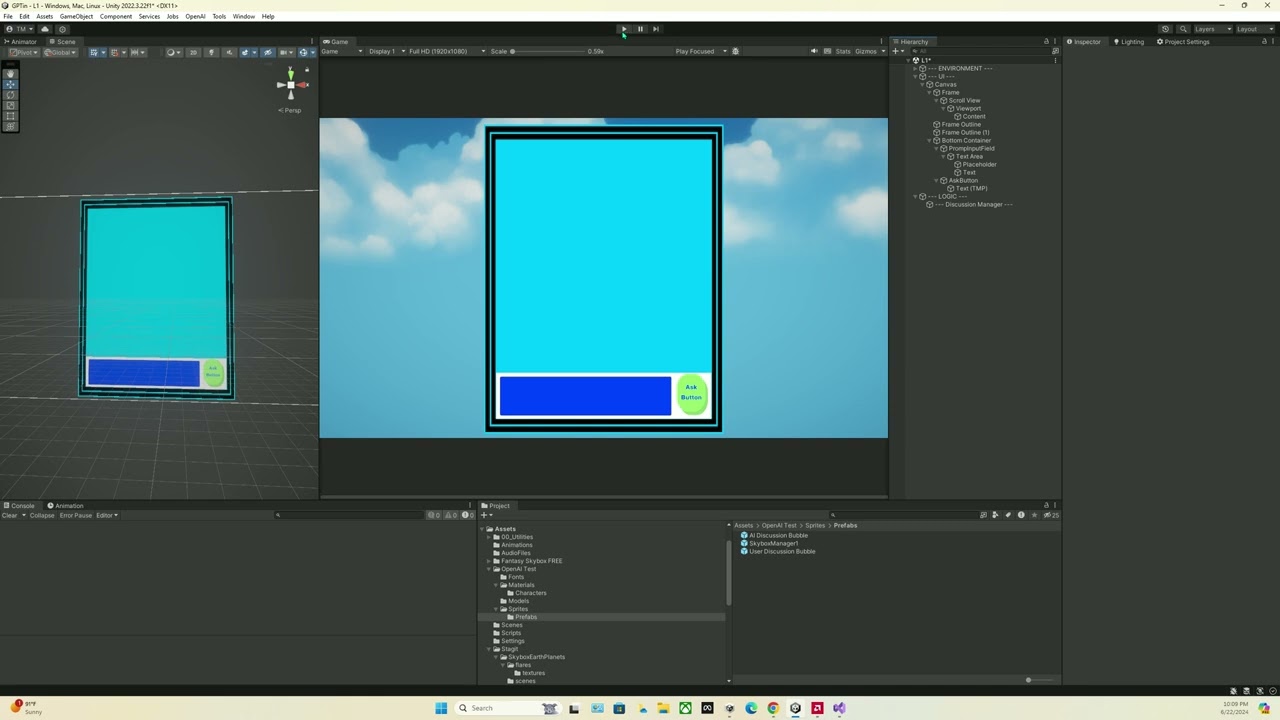The image size is (1280, 720).
Task: Click the Pause button
Action: [x=640, y=29]
